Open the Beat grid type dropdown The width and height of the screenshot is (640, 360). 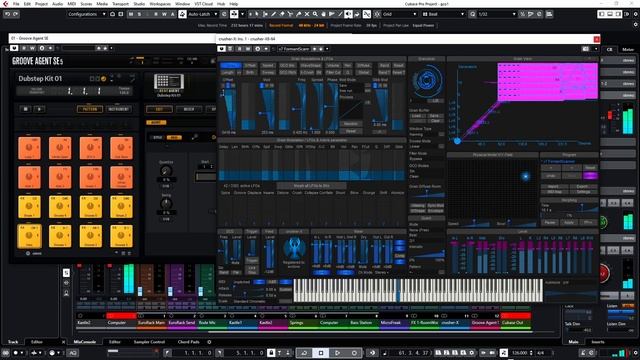click(x=443, y=14)
